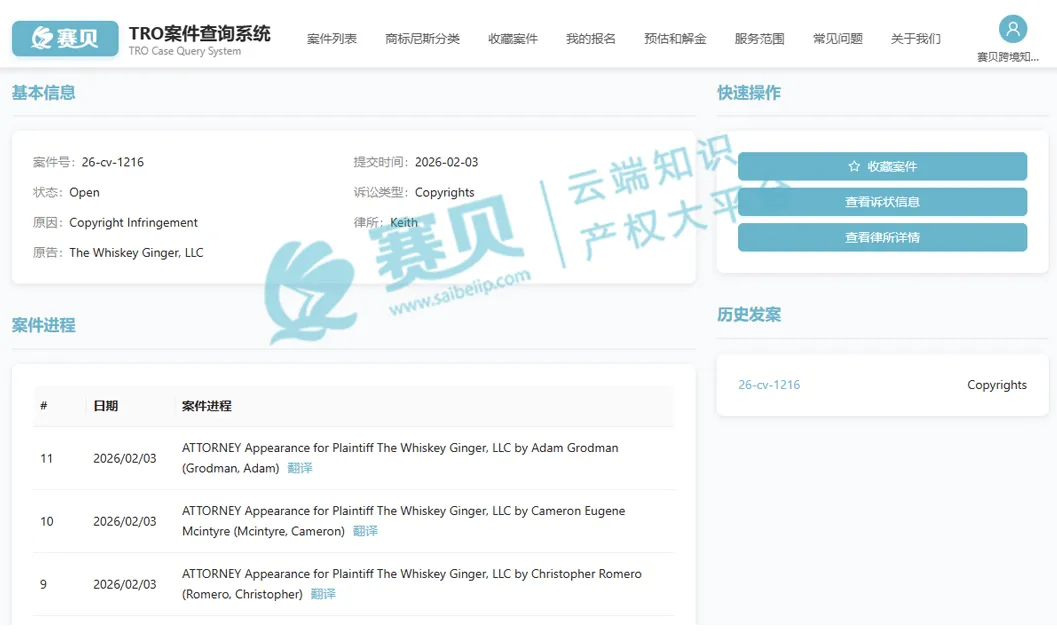Click 查看诉状信息 button
1057x636 pixels.
tap(882, 202)
